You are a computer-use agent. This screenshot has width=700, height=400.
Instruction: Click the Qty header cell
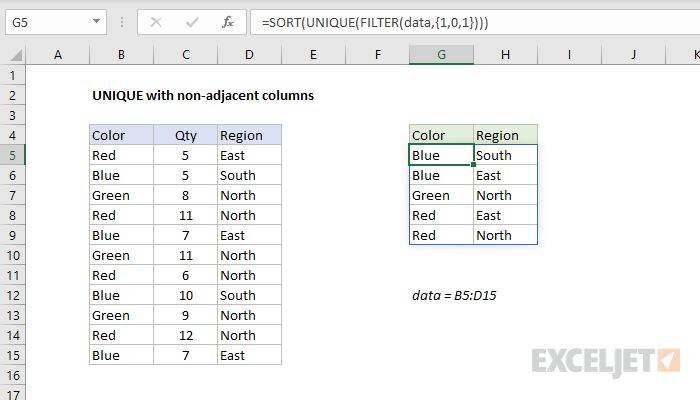point(185,135)
